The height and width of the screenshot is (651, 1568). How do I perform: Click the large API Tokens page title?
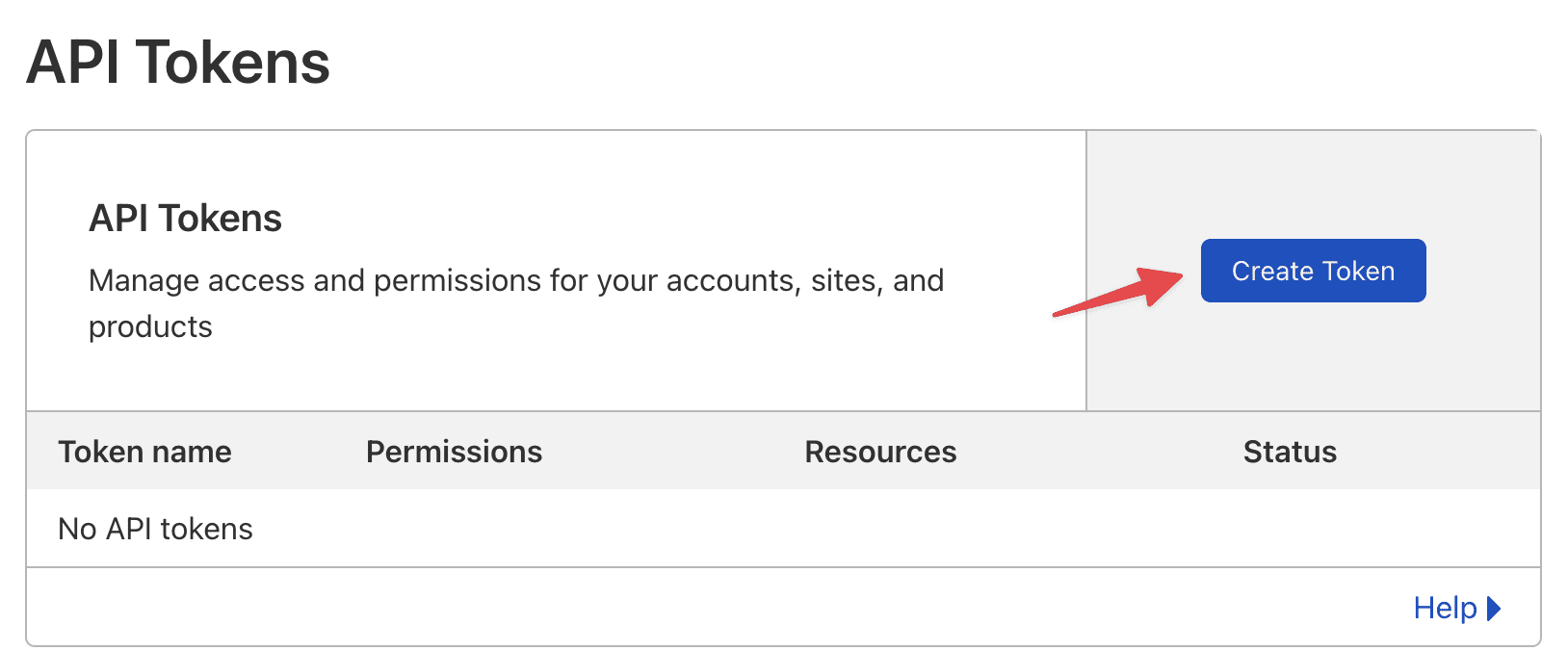click(x=178, y=63)
